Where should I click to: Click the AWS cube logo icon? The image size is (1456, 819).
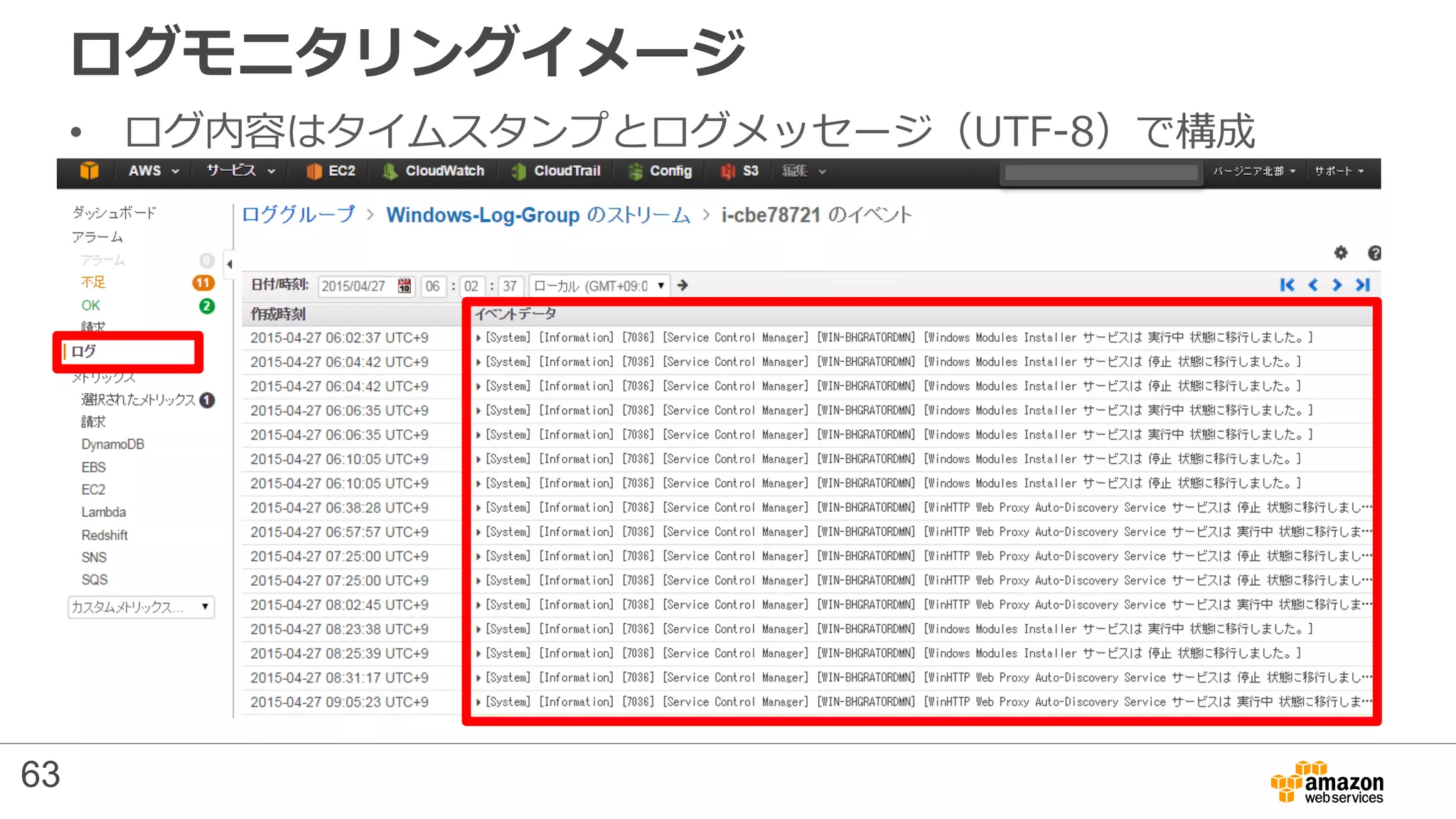click(x=90, y=171)
